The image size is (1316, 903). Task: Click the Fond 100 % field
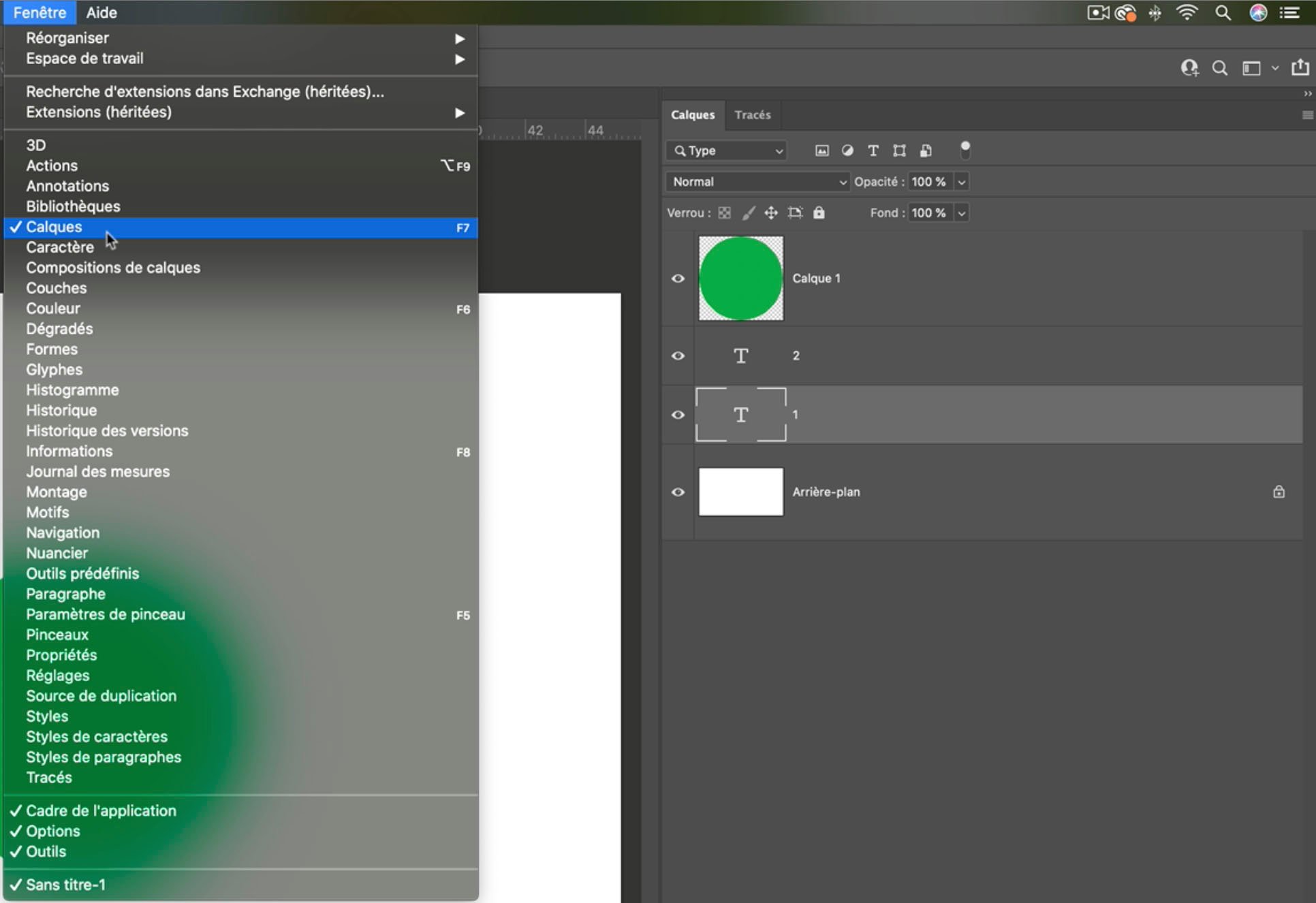click(930, 213)
